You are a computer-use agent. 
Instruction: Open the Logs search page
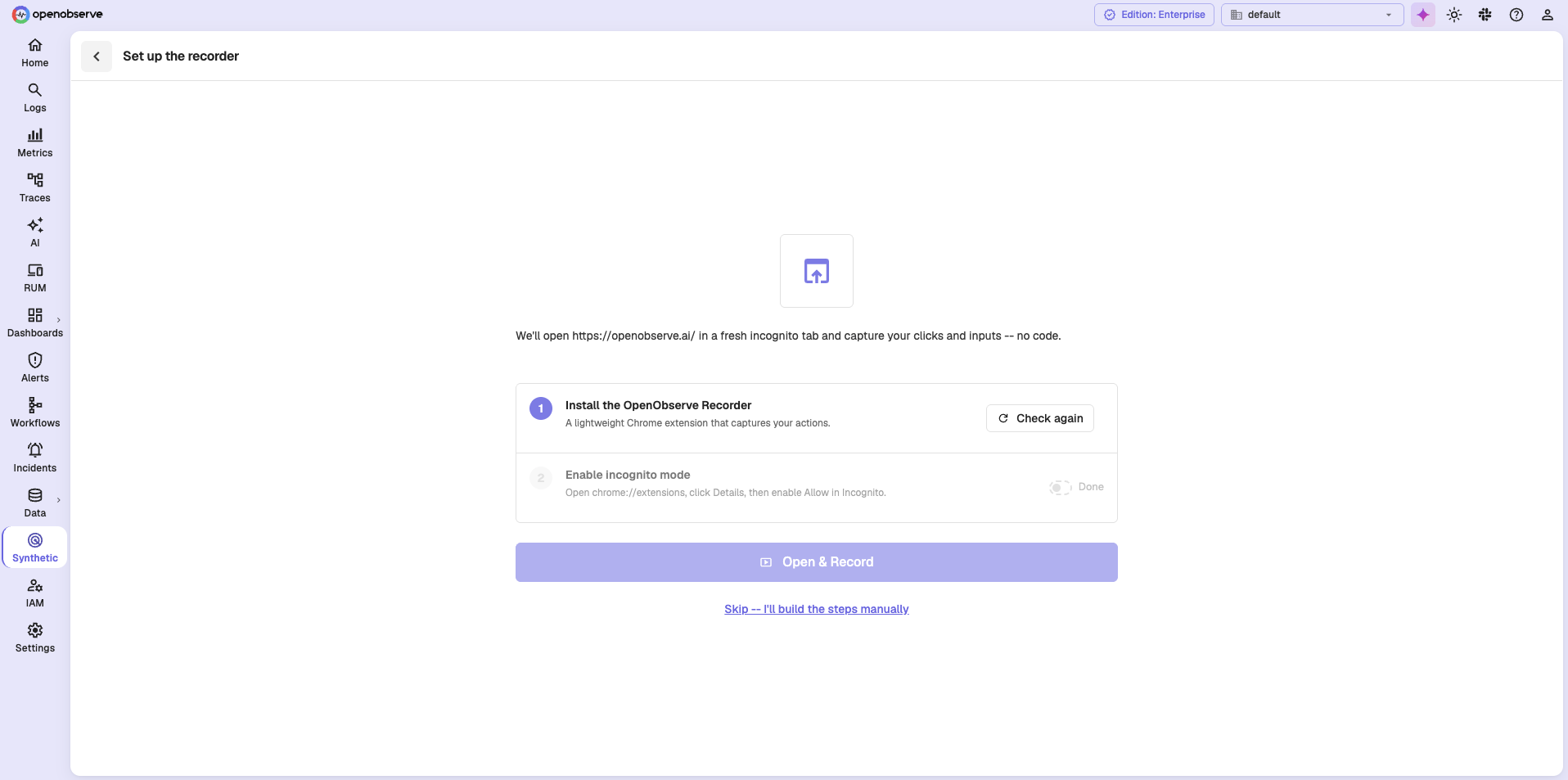point(35,98)
